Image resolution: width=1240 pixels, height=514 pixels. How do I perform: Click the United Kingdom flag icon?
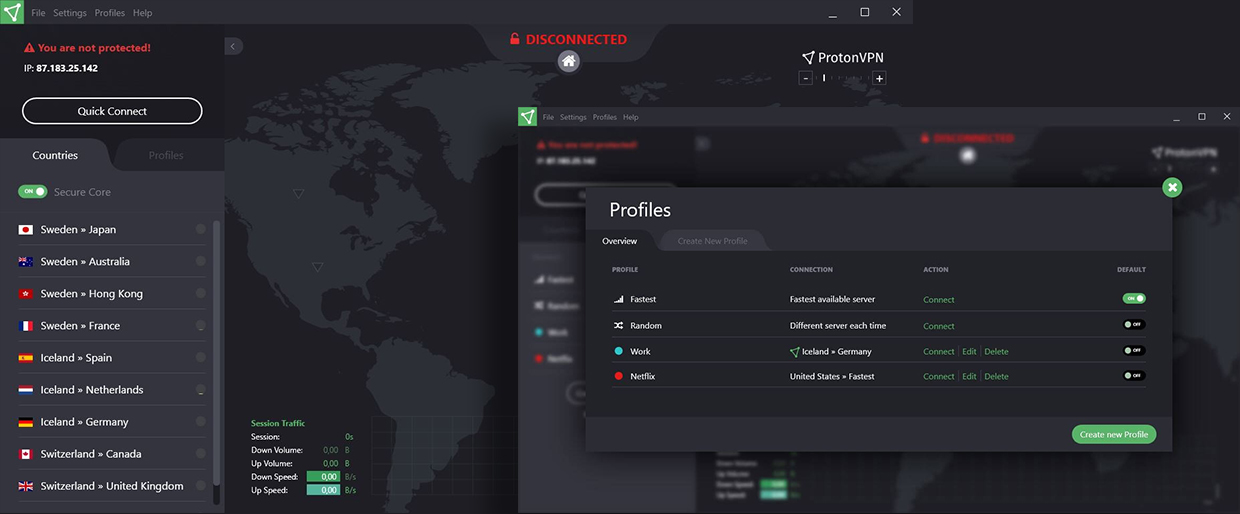tap(26, 486)
